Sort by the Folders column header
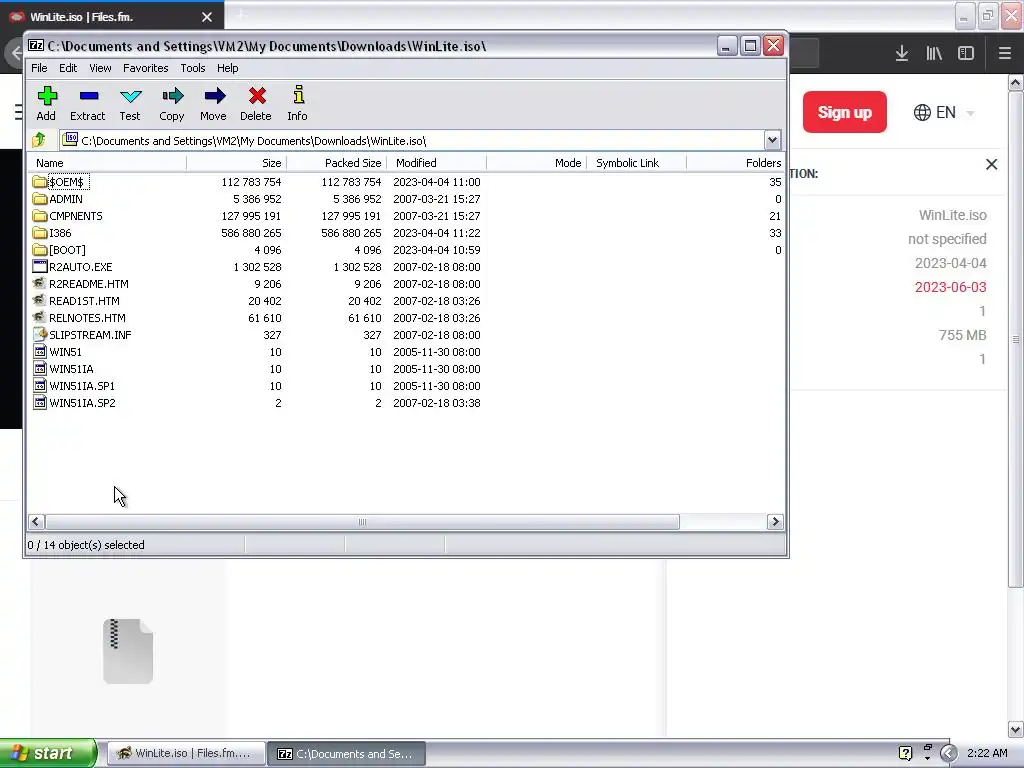 tap(736, 163)
